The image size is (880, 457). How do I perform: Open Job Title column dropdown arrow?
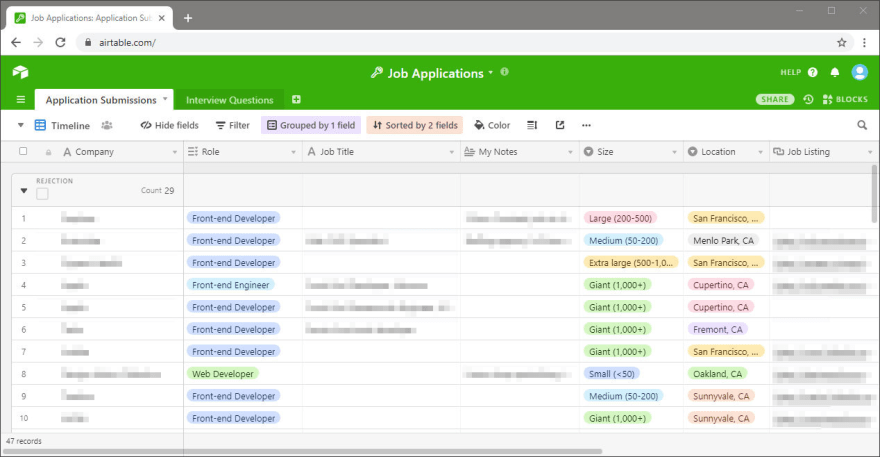451,152
